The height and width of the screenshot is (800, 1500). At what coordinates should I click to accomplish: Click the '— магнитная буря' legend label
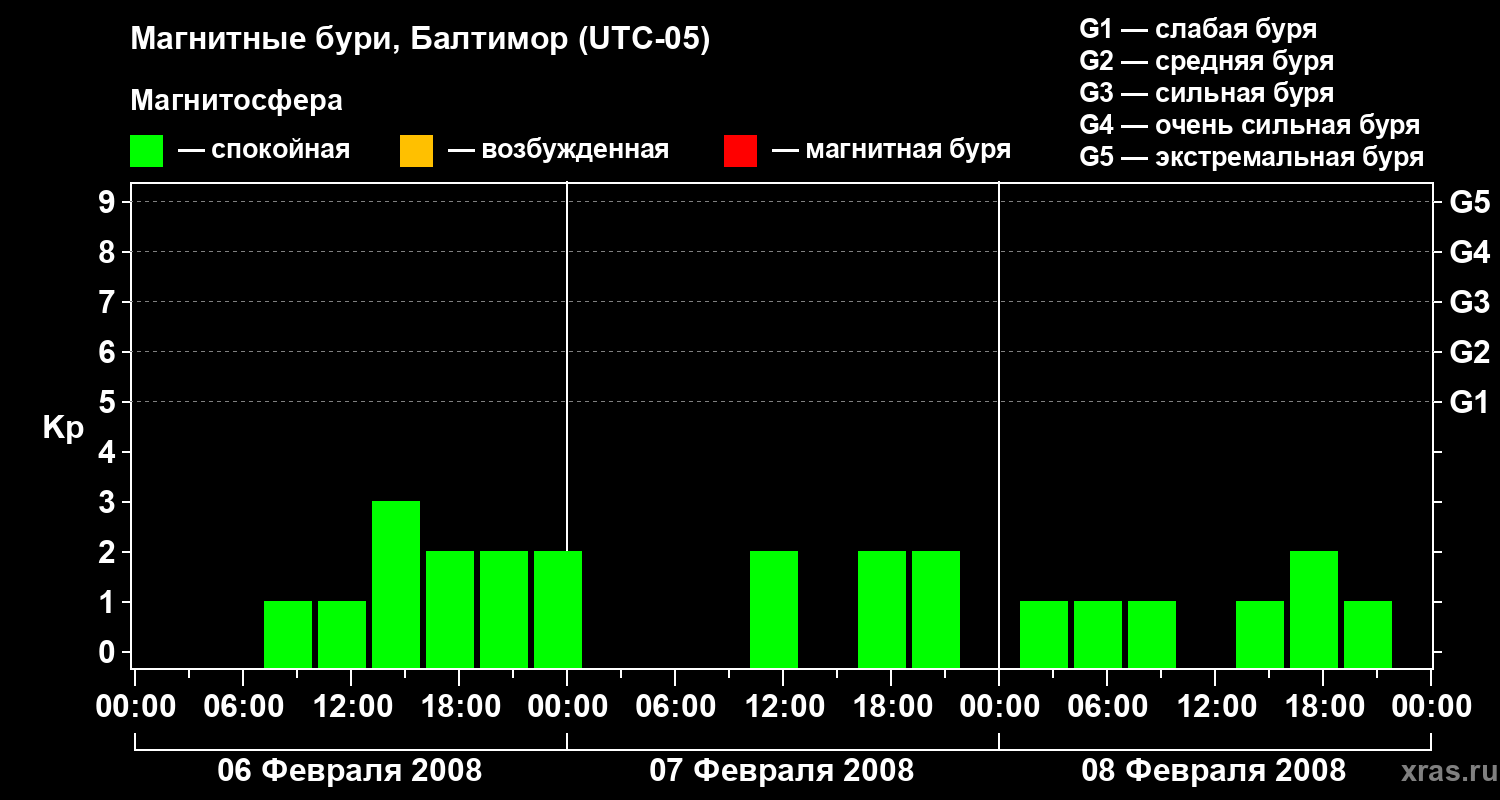click(x=892, y=150)
